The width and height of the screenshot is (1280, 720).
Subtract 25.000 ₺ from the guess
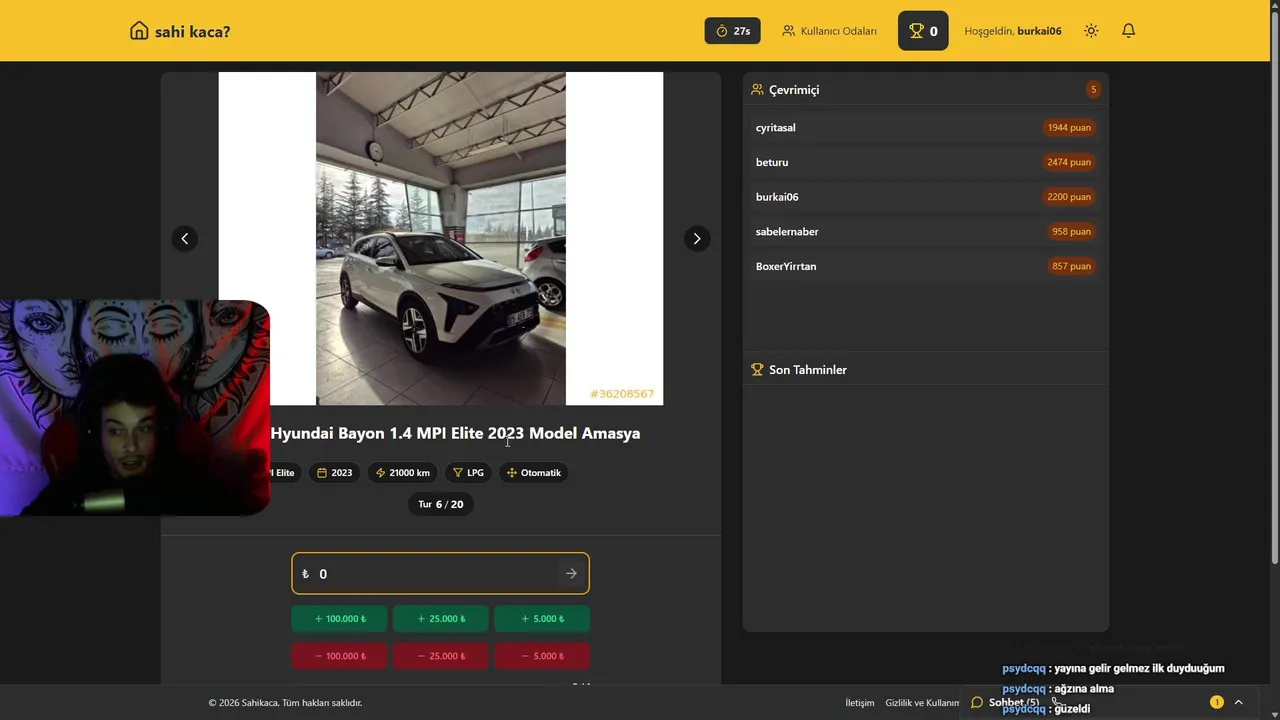[x=441, y=656]
